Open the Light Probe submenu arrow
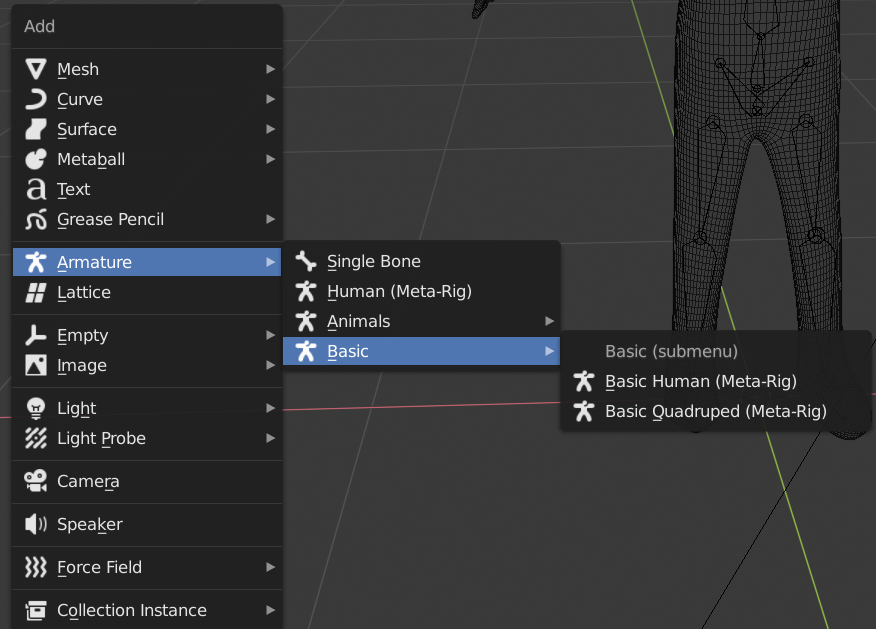The image size is (876, 629). tap(270, 439)
